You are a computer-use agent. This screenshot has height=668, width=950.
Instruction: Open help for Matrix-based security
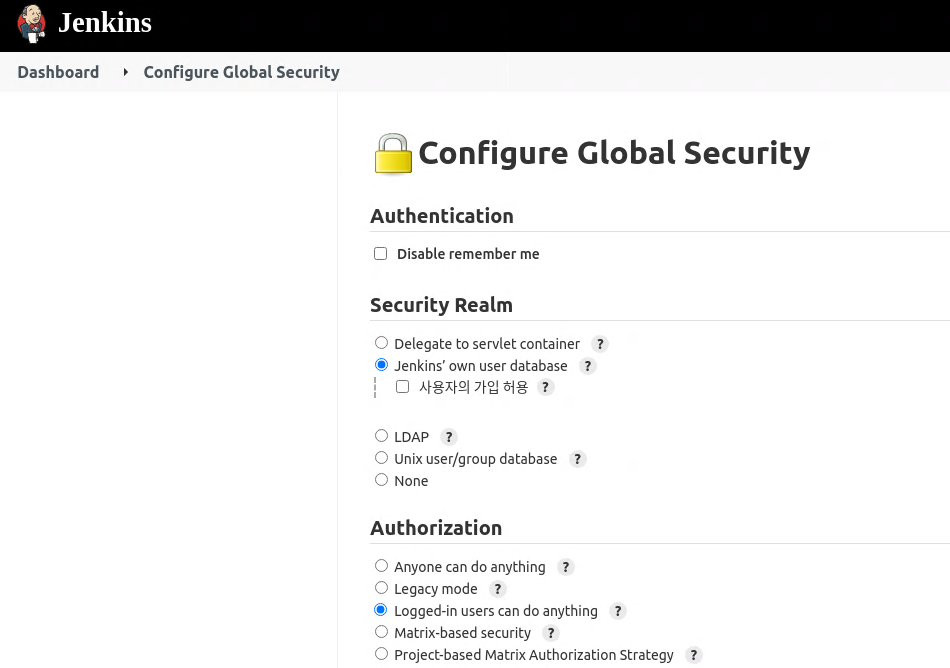click(550, 633)
